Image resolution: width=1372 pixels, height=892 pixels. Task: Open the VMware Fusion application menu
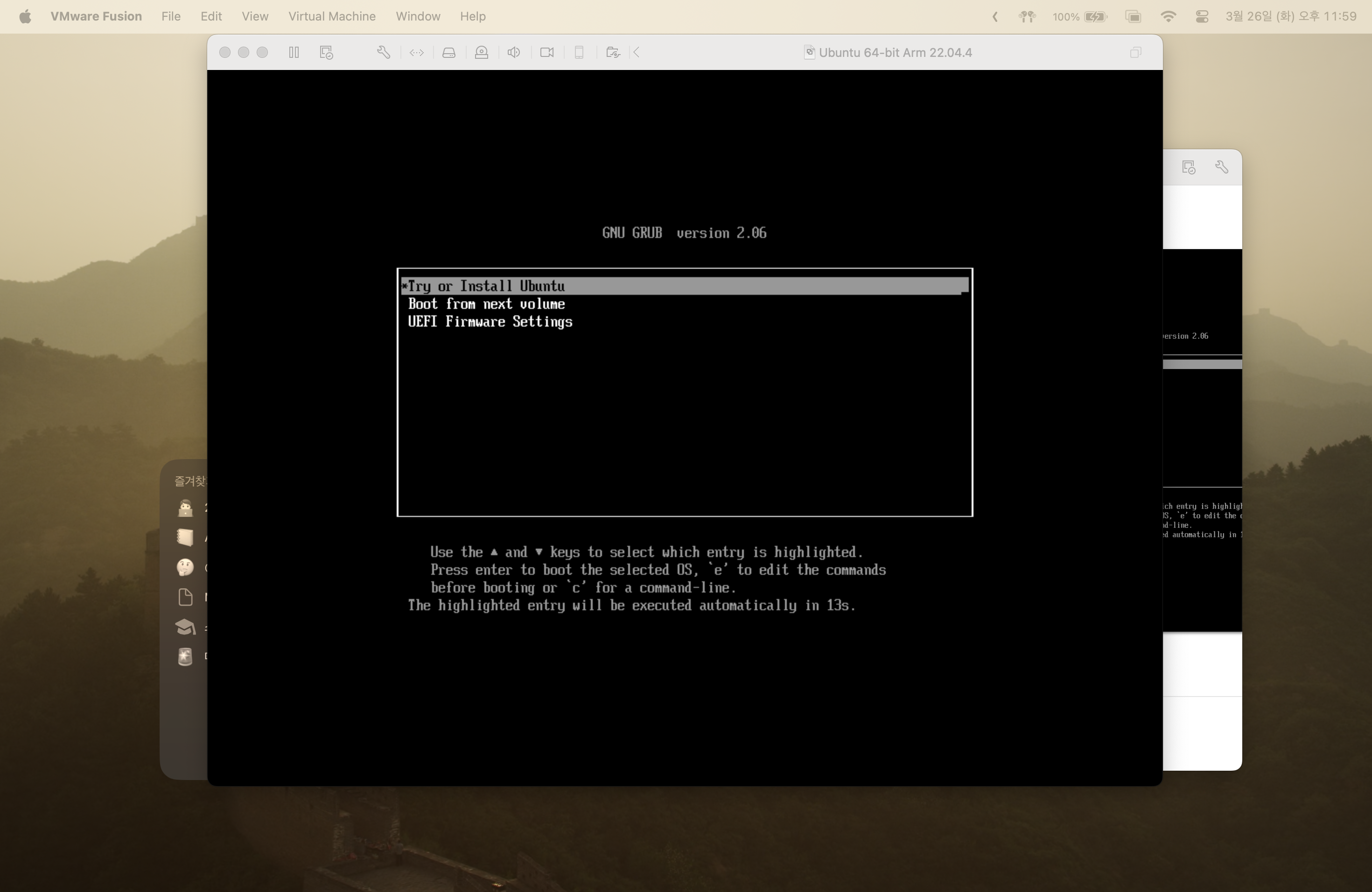click(96, 16)
